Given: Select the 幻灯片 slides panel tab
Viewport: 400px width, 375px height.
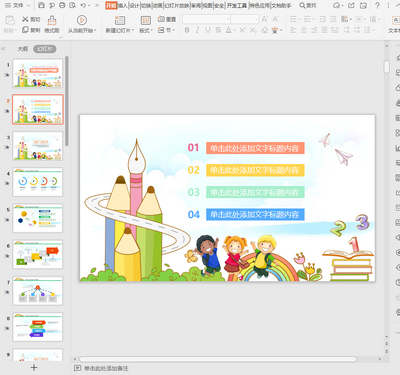Looking at the screenshot, I should tap(45, 49).
